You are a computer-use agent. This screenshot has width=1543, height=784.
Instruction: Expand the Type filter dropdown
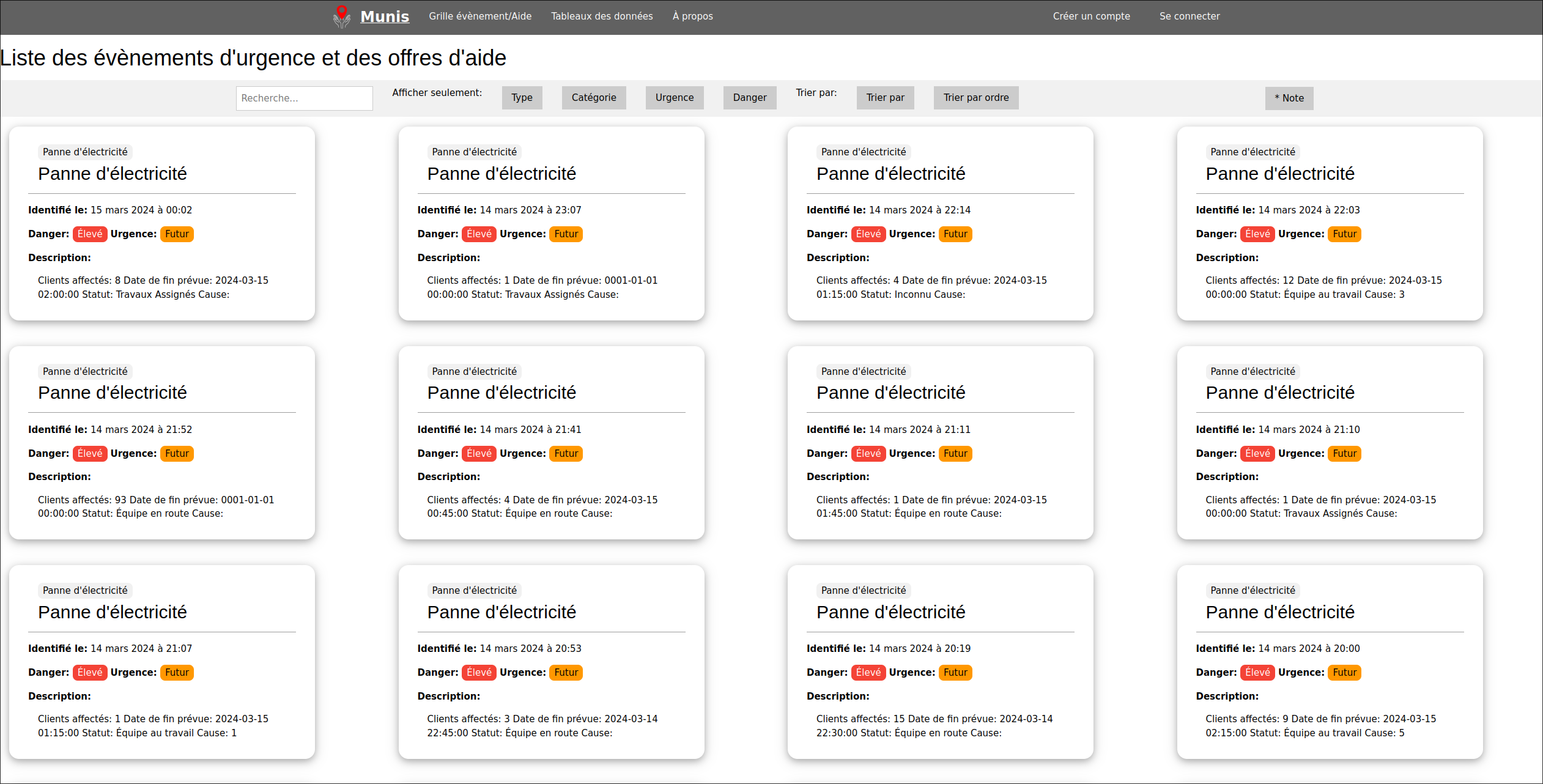[x=522, y=98]
